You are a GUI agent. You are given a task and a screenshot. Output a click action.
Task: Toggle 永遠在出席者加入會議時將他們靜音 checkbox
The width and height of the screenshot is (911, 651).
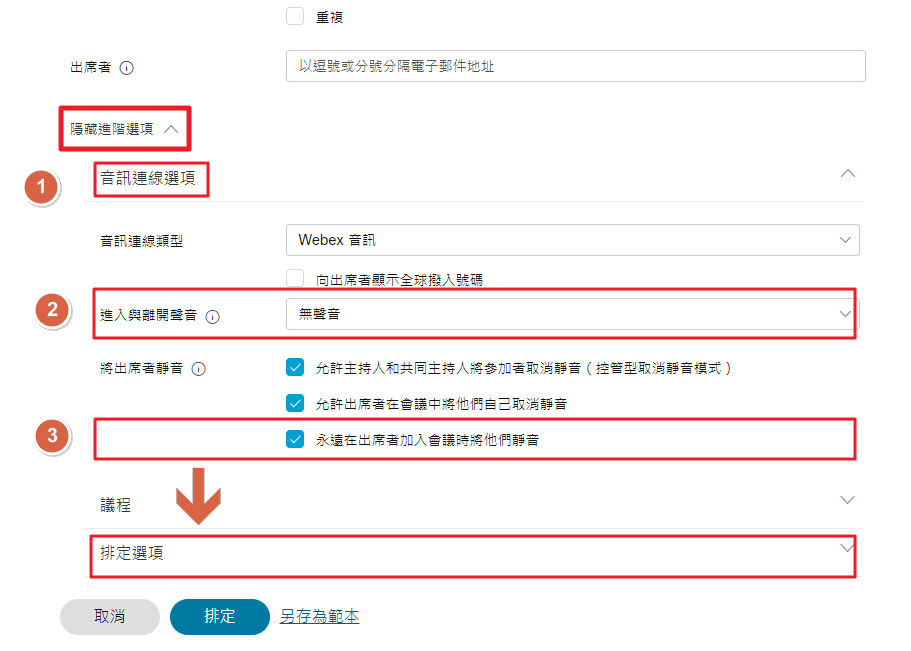[x=295, y=439]
